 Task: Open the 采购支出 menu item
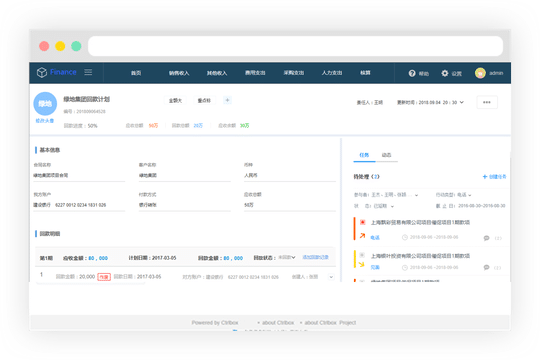tap(293, 73)
